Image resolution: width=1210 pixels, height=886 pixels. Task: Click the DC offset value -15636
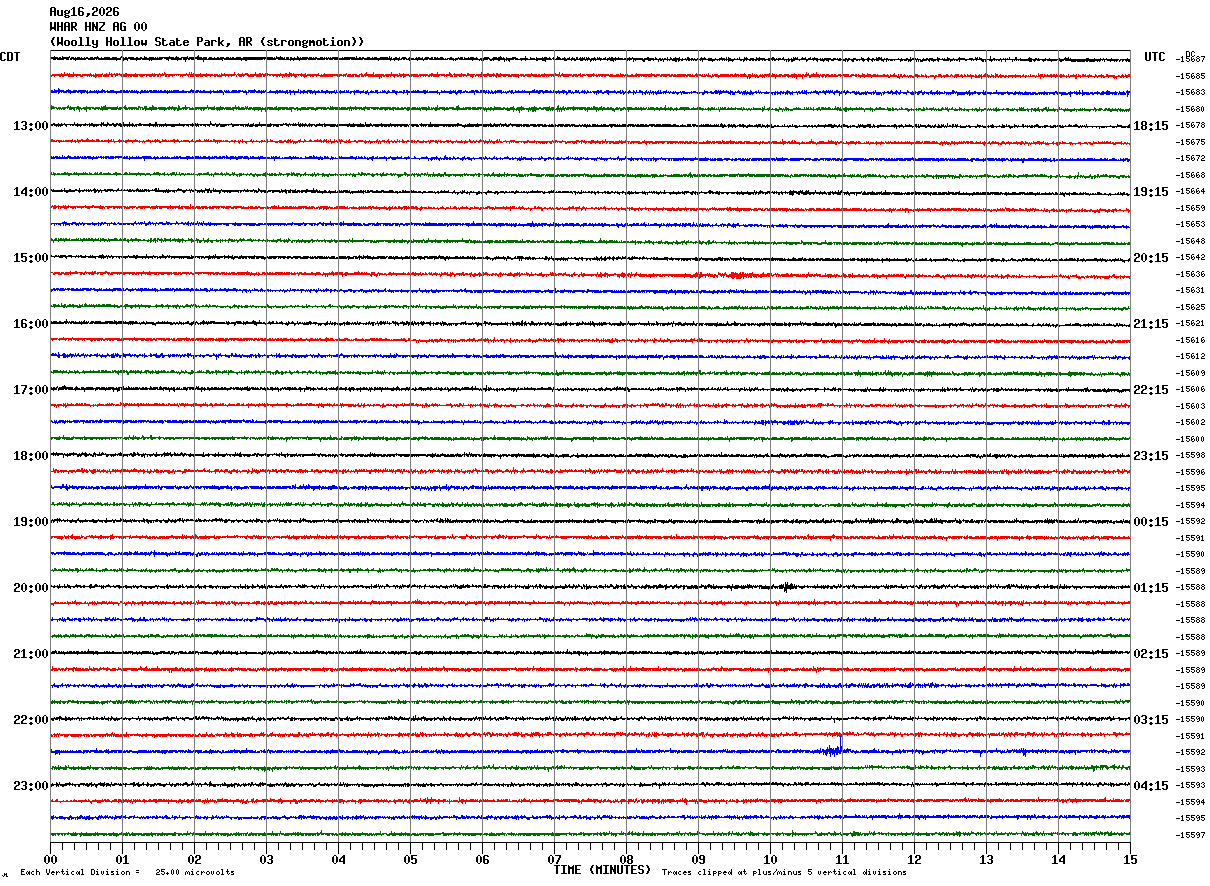coord(1190,274)
